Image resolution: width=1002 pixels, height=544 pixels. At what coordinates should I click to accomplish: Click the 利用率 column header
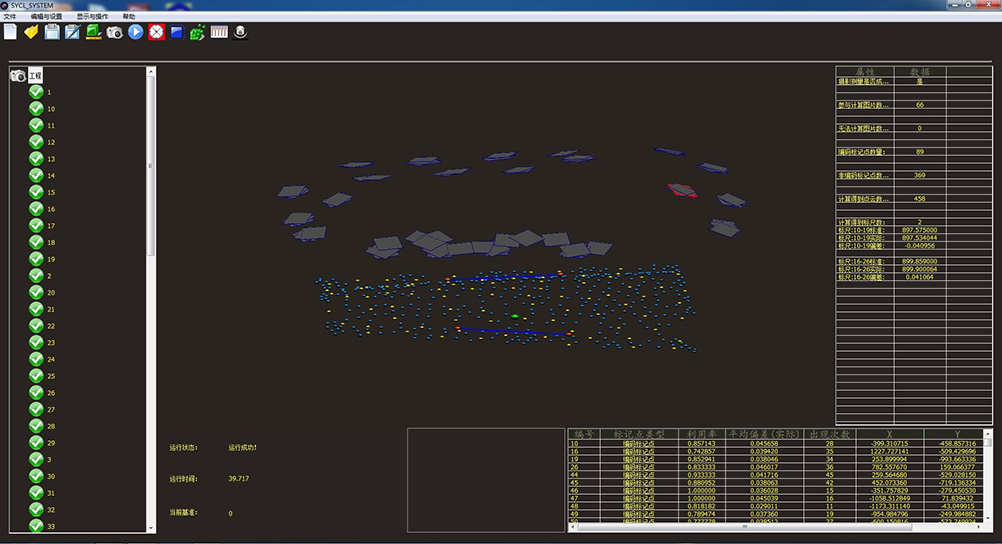[699, 434]
